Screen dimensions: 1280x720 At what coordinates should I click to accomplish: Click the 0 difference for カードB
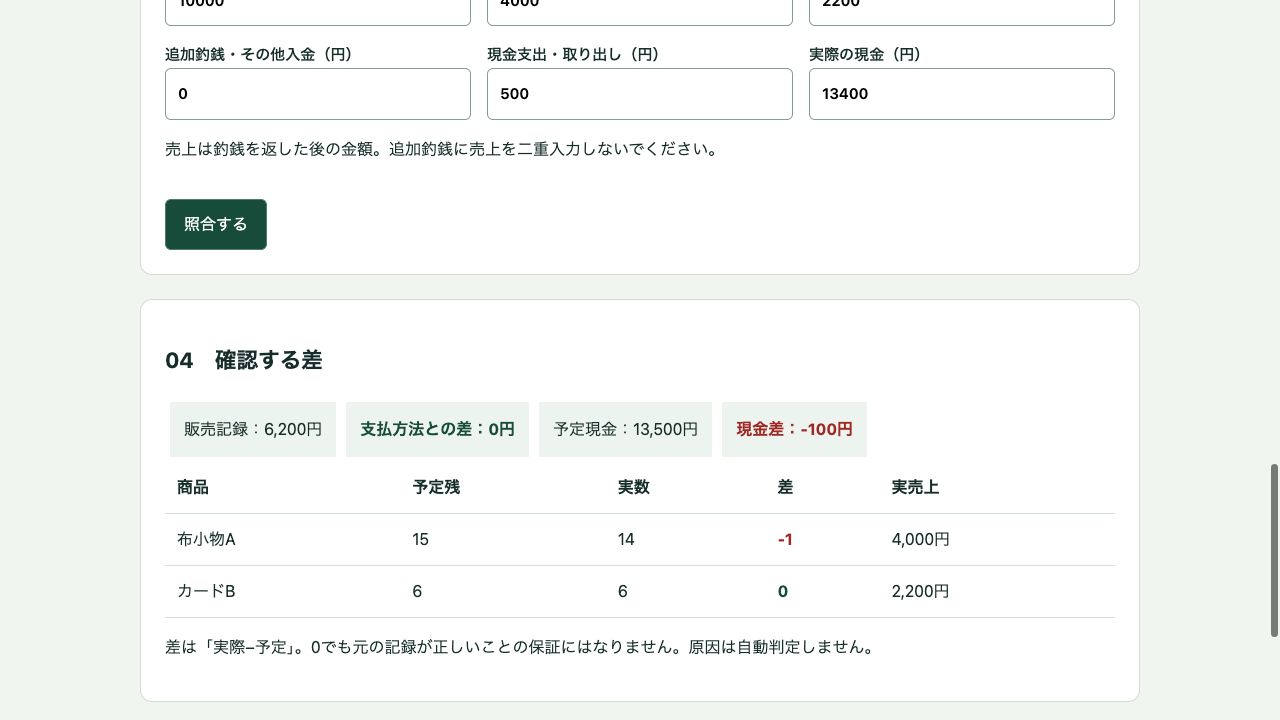[783, 591]
